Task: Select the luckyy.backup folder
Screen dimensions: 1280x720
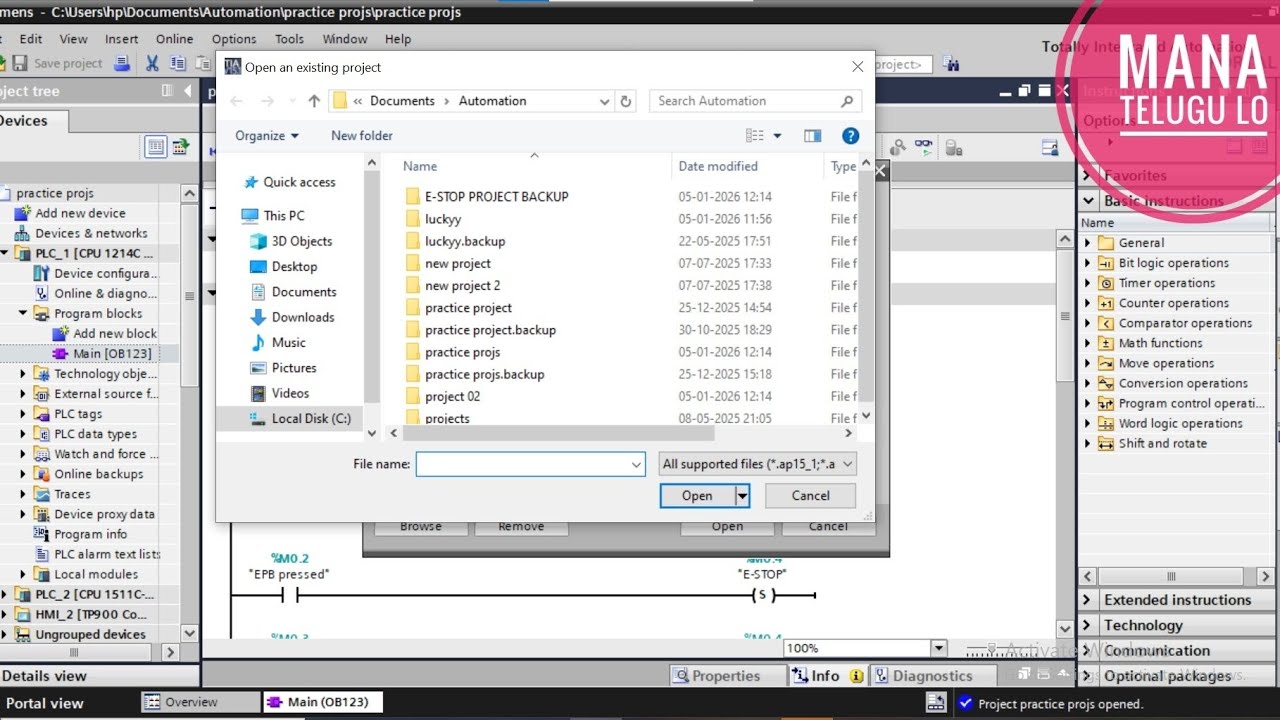Action: click(465, 241)
